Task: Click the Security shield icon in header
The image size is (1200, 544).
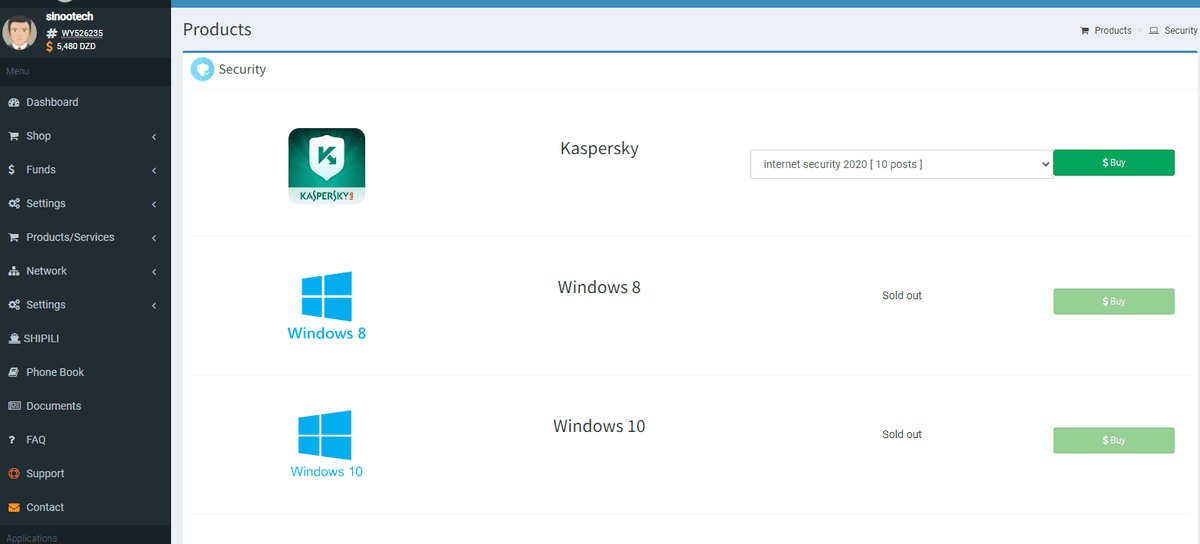Action: click(202, 69)
